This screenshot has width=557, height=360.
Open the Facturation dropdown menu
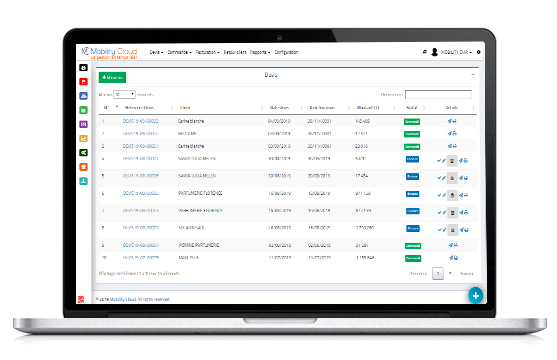click(207, 52)
